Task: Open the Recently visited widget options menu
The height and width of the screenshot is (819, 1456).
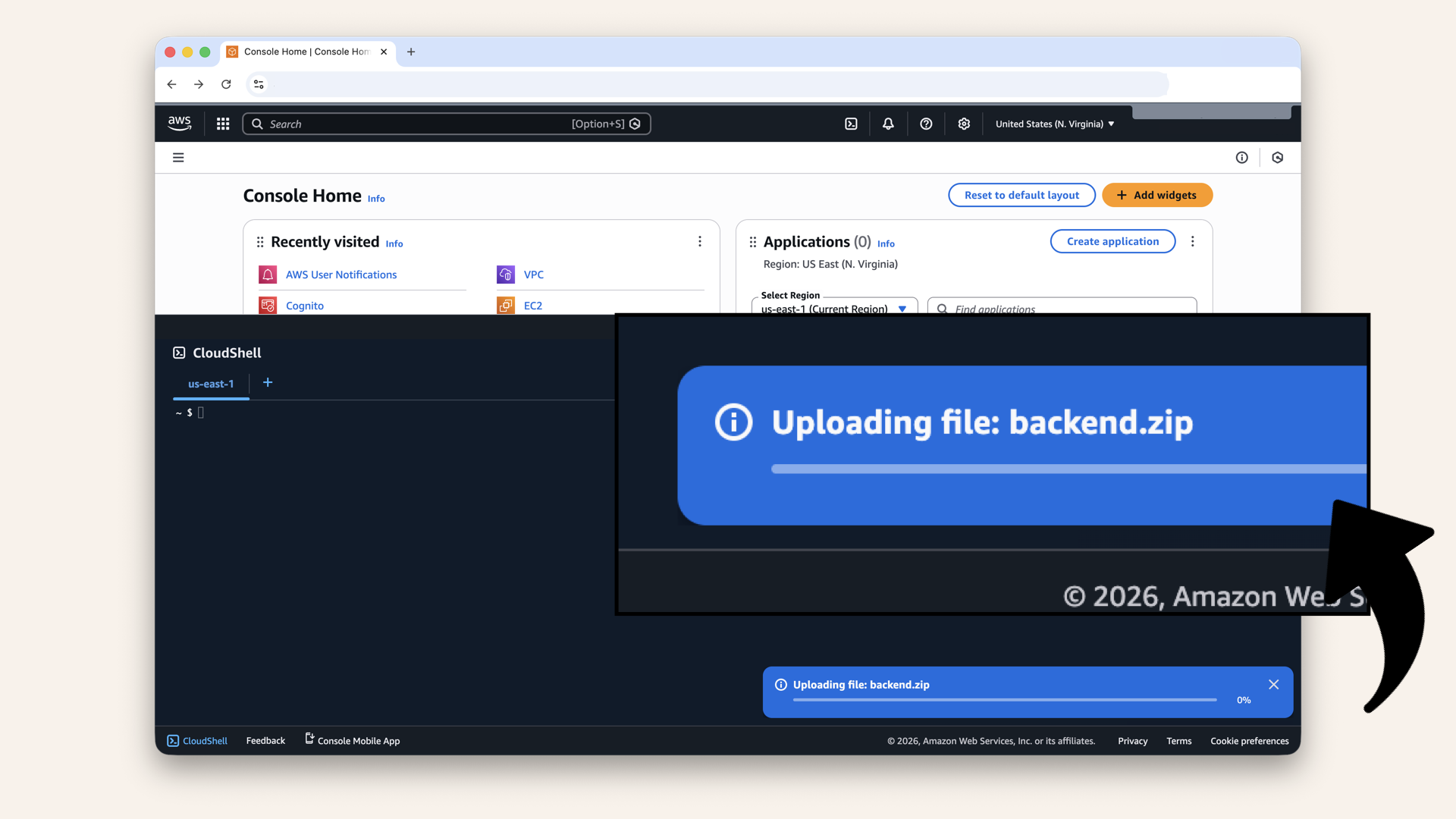Action: point(700,241)
